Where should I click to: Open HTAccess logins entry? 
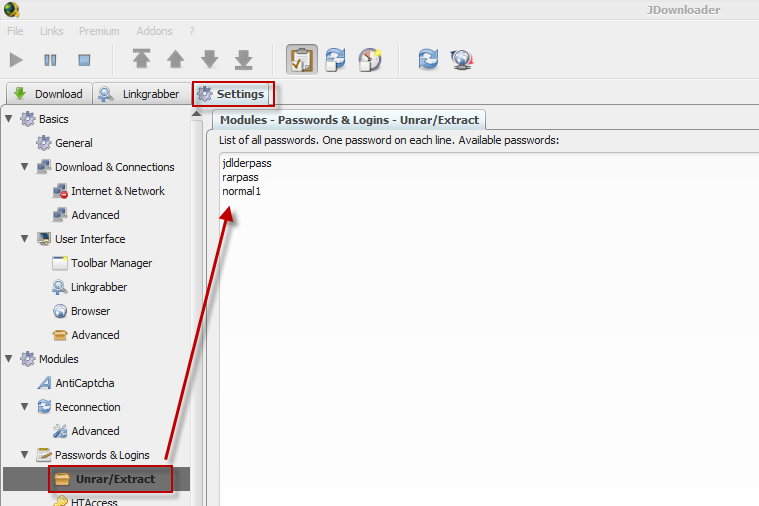click(x=94, y=502)
